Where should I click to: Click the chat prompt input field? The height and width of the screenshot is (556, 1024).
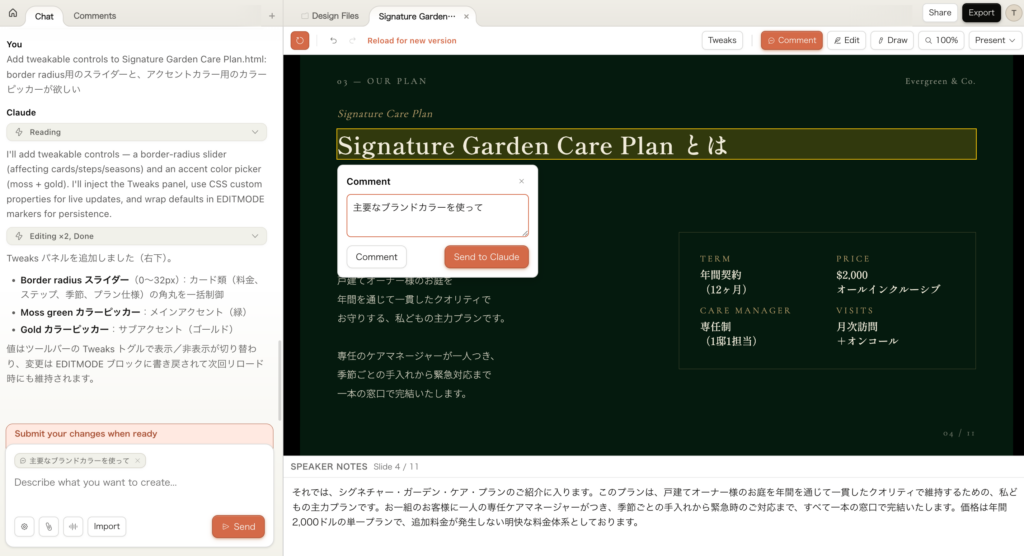140,483
